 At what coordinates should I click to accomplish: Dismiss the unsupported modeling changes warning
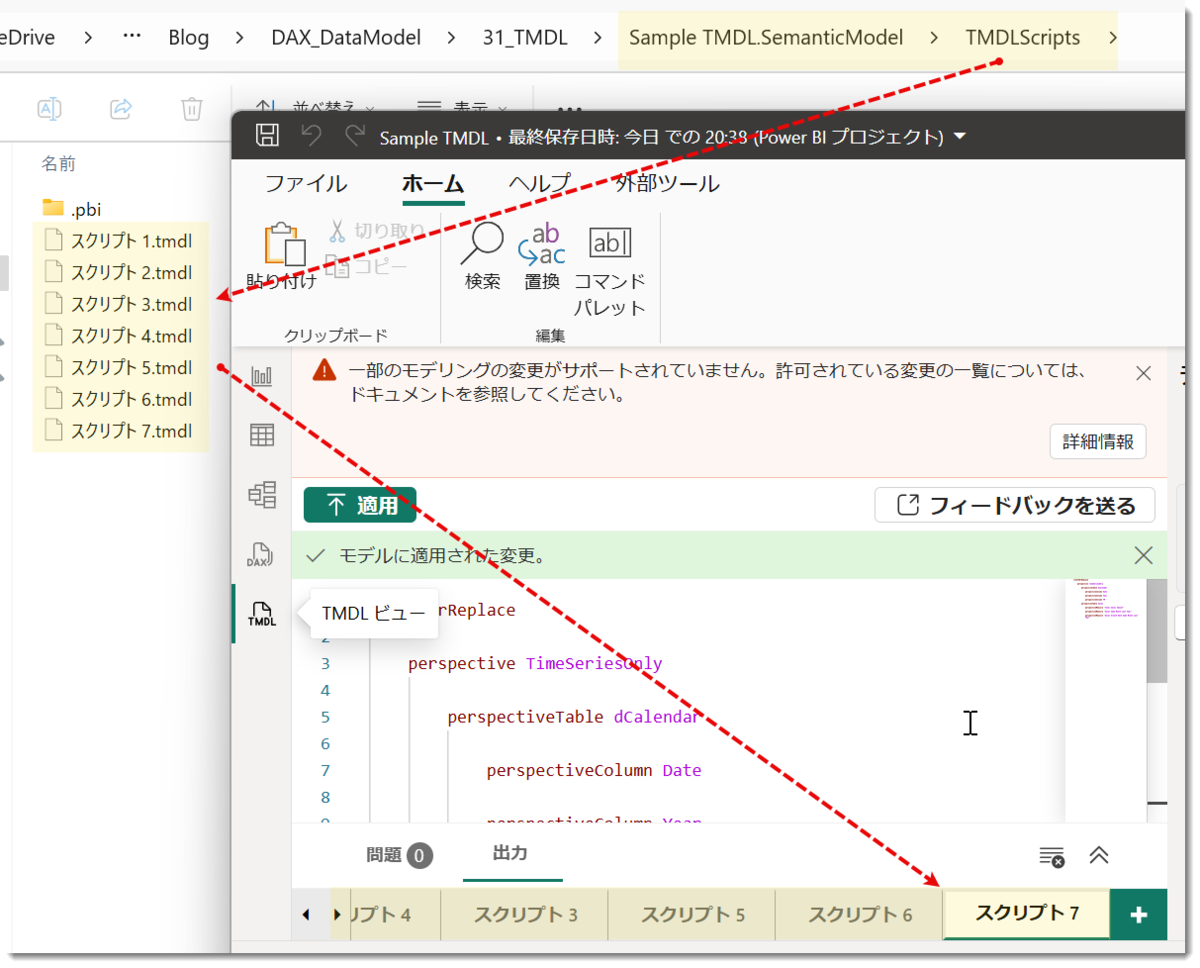[1145, 373]
